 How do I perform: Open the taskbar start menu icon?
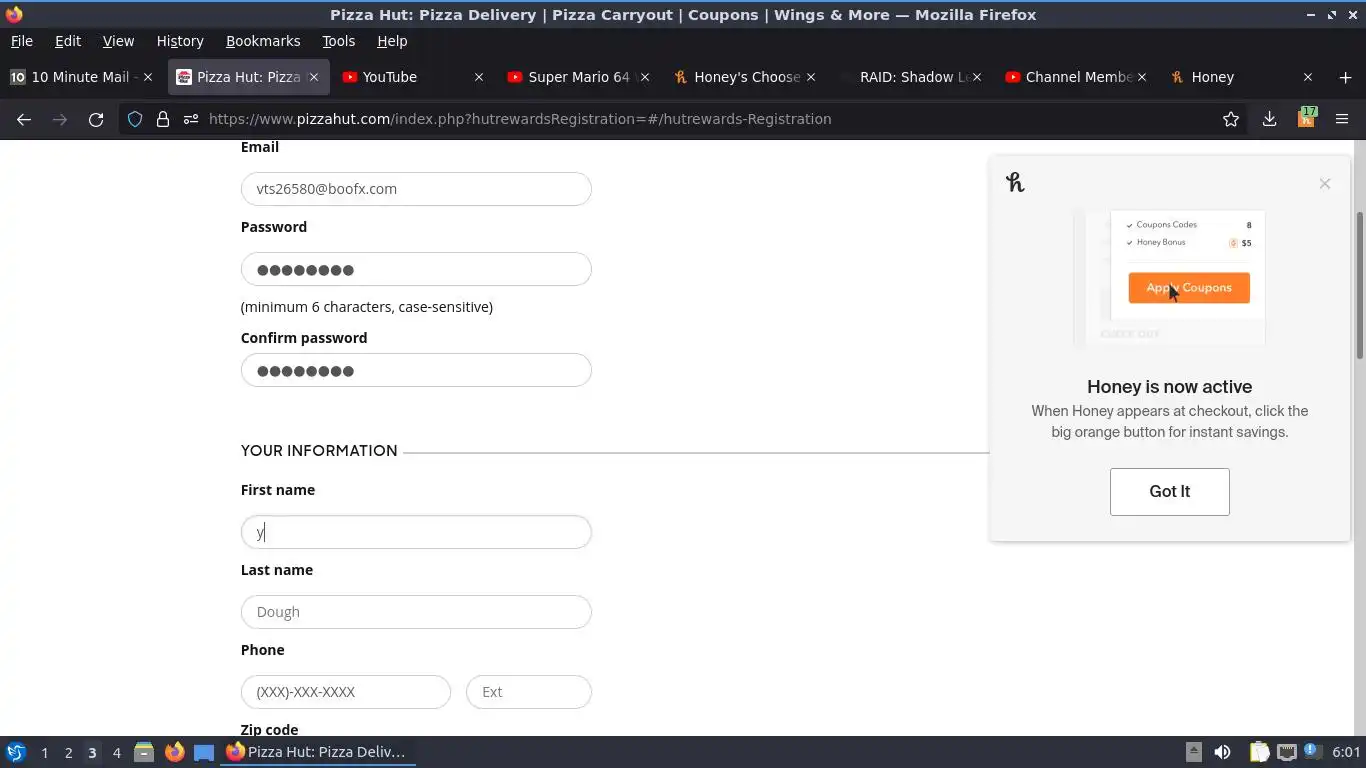tap(16, 752)
